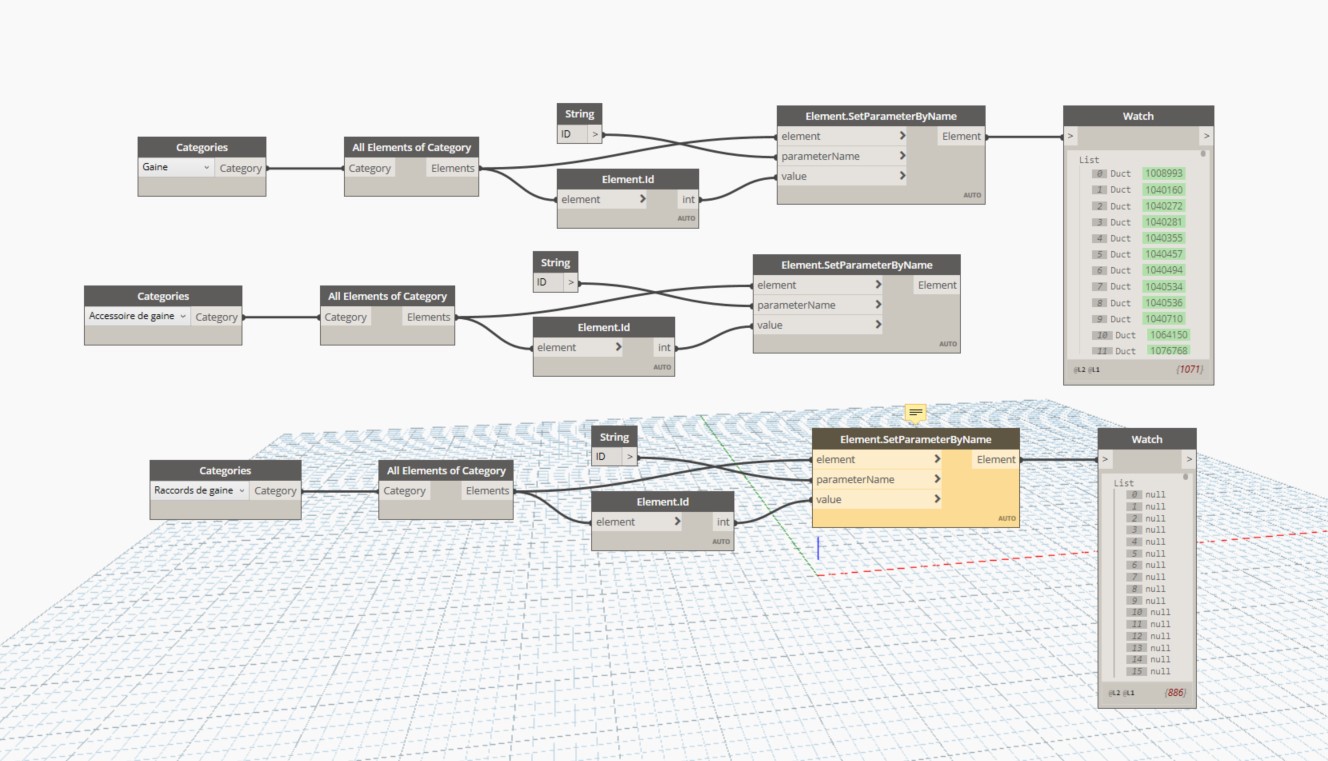Click element port chevron on Element.Id fed by Raccords de gaine
Image resolution: width=1328 pixels, height=761 pixels.
pyautogui.click(x=677, y=522)
